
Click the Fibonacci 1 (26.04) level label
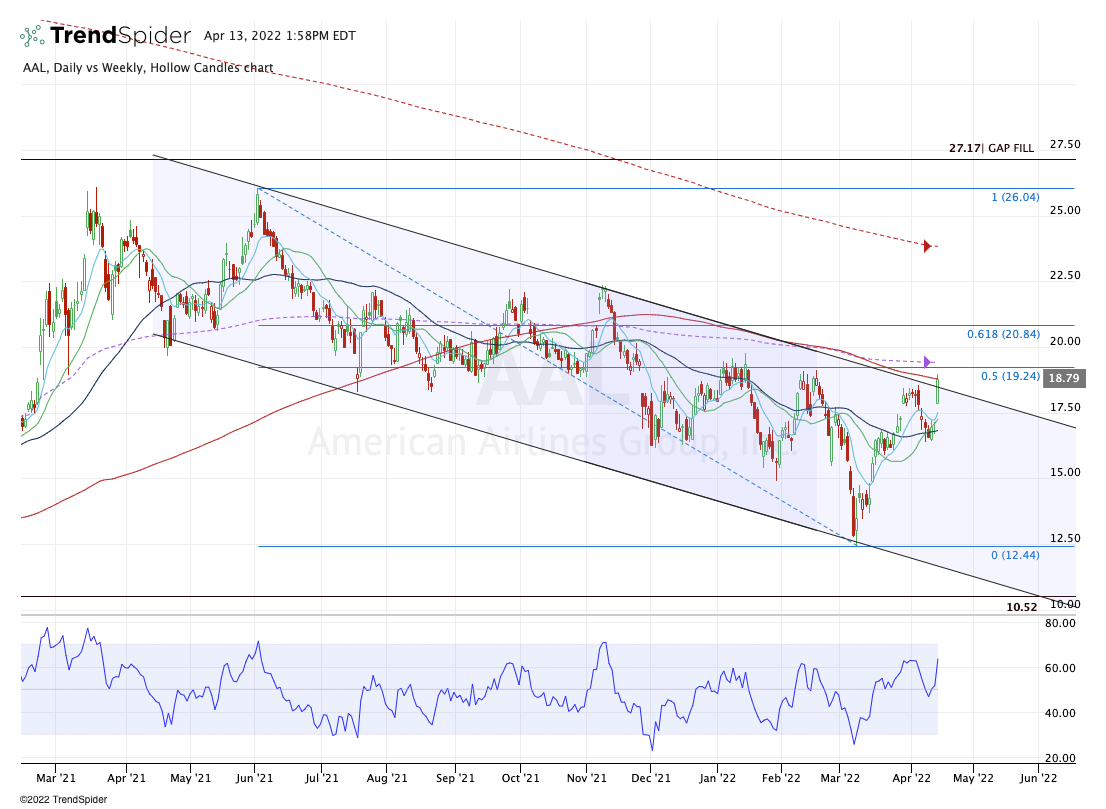[1015, 197]
